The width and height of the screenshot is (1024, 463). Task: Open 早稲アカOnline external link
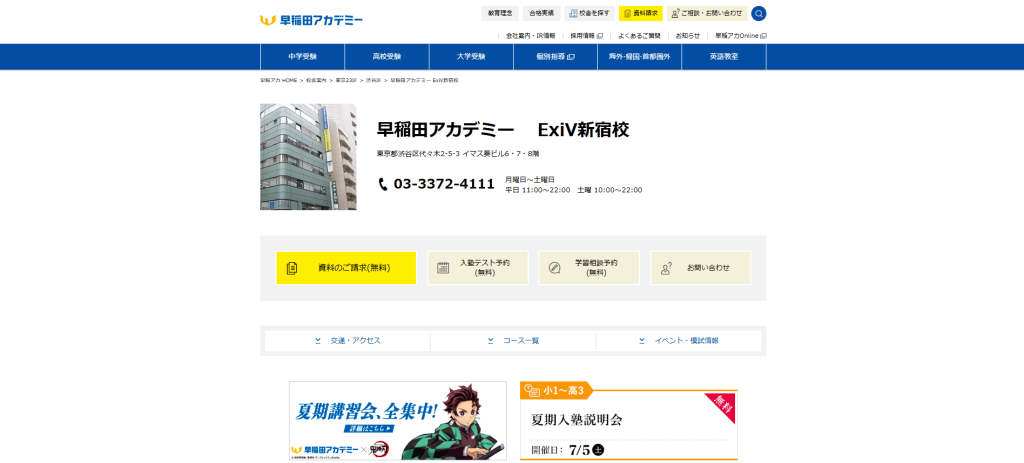tap(741, 36)
